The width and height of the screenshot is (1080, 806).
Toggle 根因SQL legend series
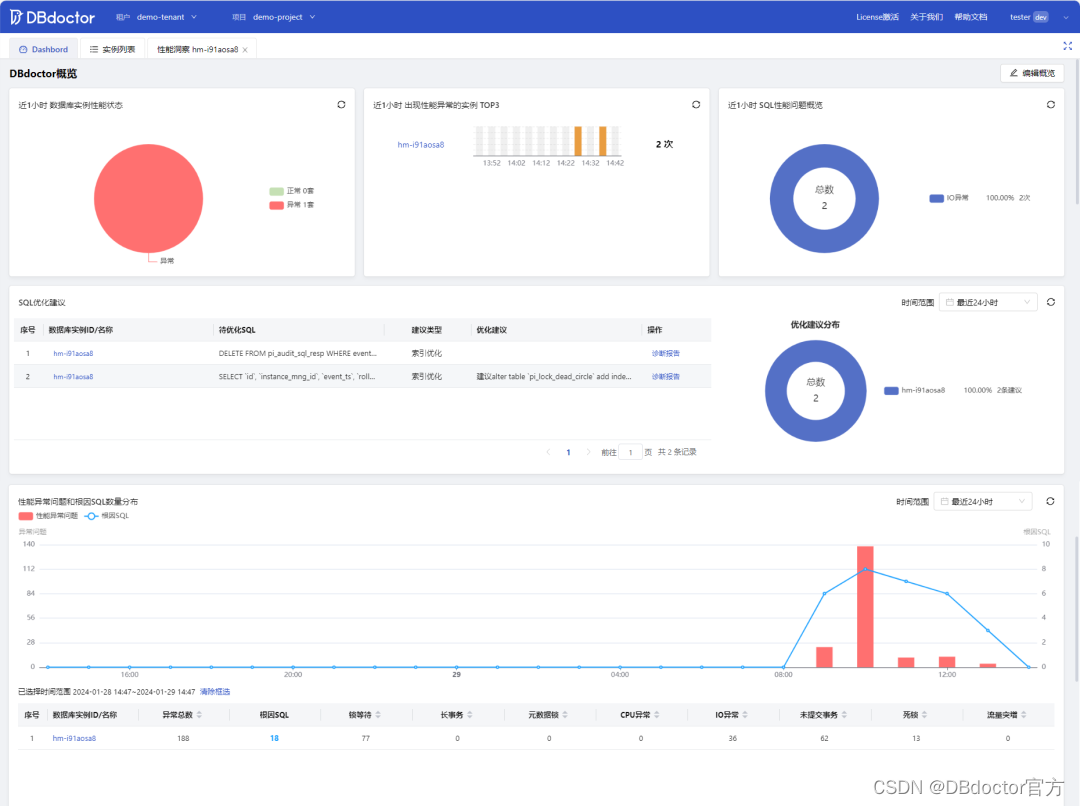coord(107,516)
